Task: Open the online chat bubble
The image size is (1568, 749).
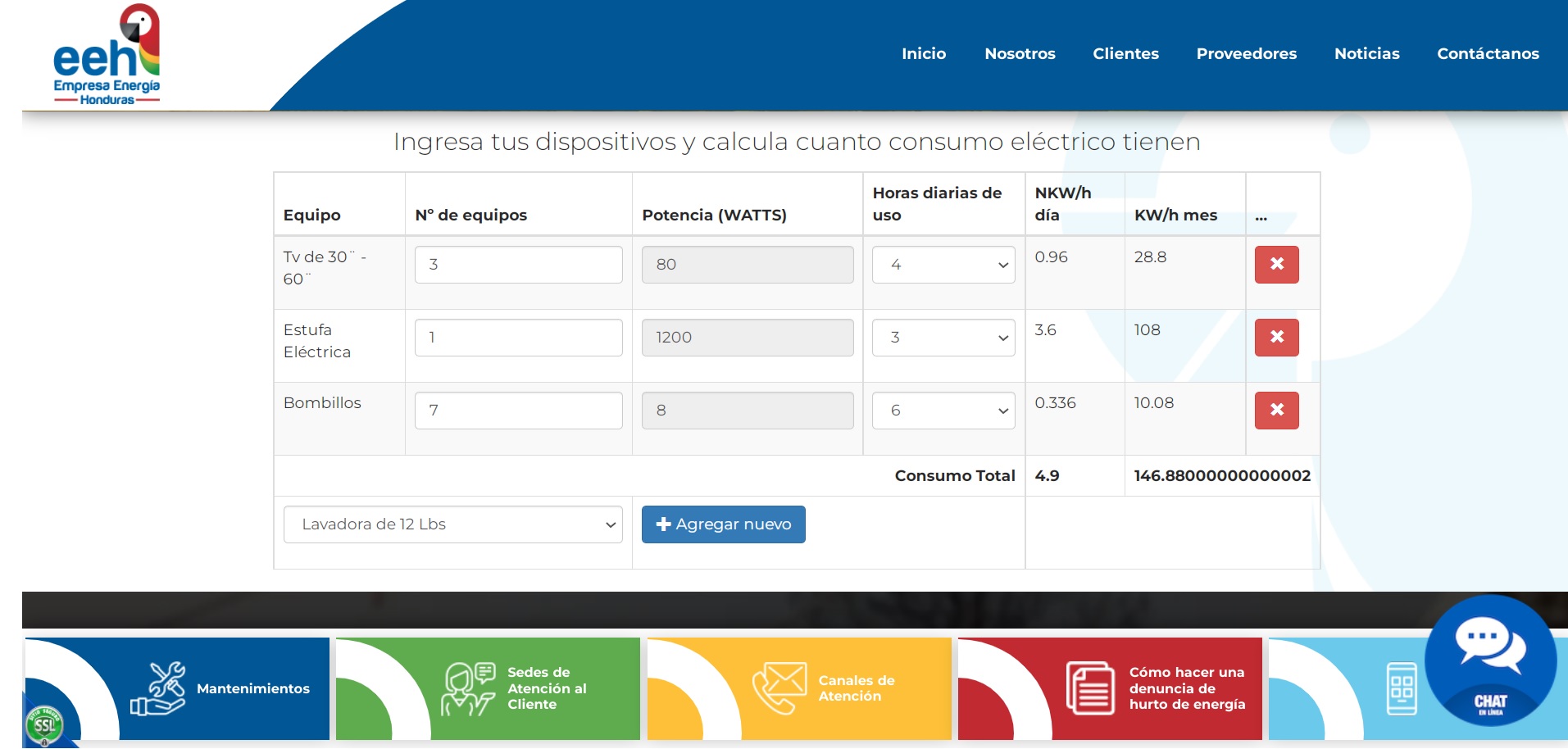Action: (x=1490, y=660)
